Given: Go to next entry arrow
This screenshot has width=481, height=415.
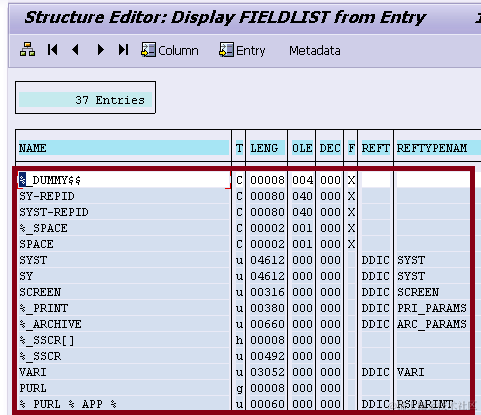Looking at the screenshot, I should (100, 50).
